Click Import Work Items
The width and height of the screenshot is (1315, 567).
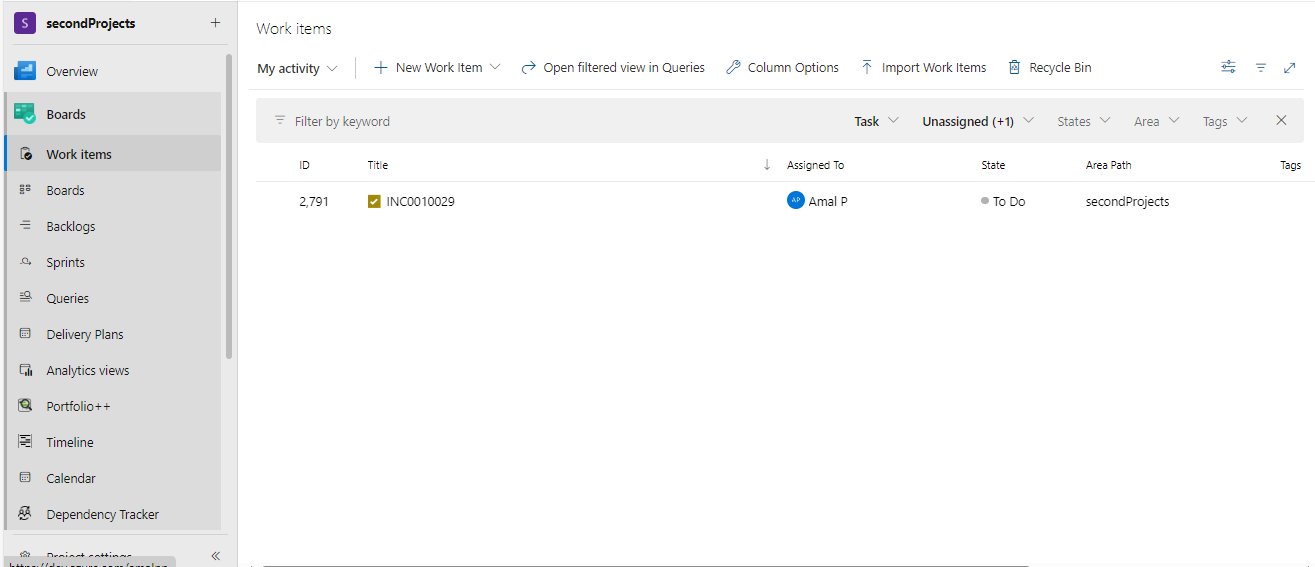pyautogui.click(x=923, y=68)
